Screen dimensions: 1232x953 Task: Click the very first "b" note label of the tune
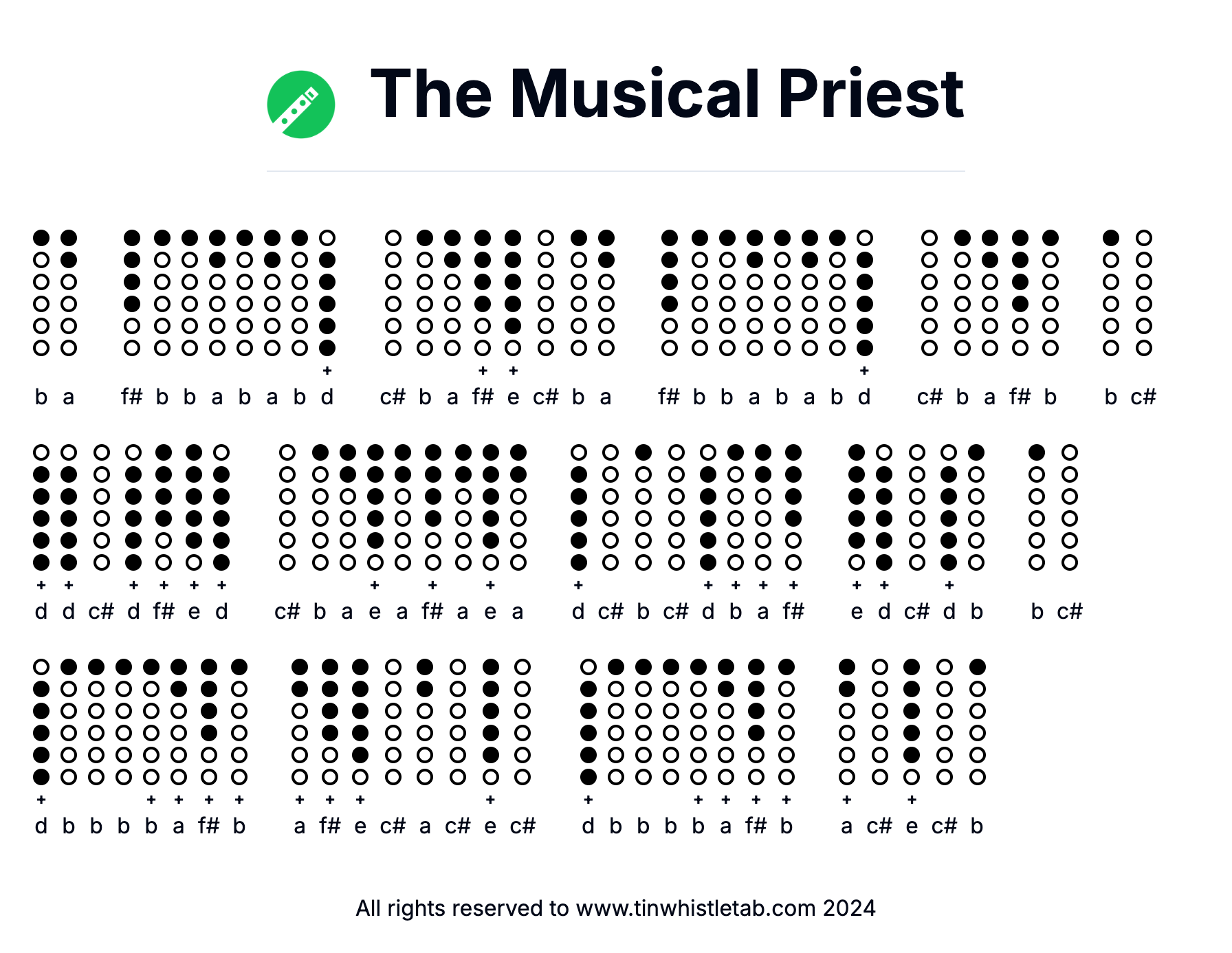click(41, 397)
